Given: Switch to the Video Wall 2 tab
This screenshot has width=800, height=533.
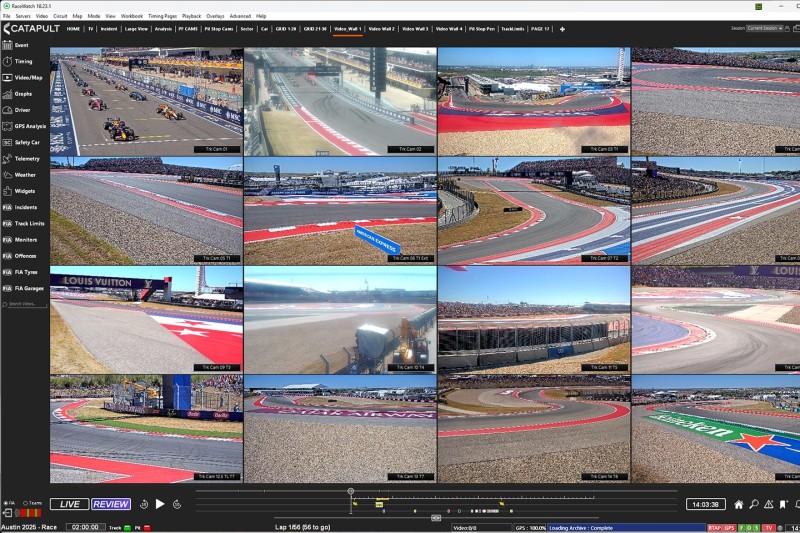Looking at the screenshot, I should [381, 29].
